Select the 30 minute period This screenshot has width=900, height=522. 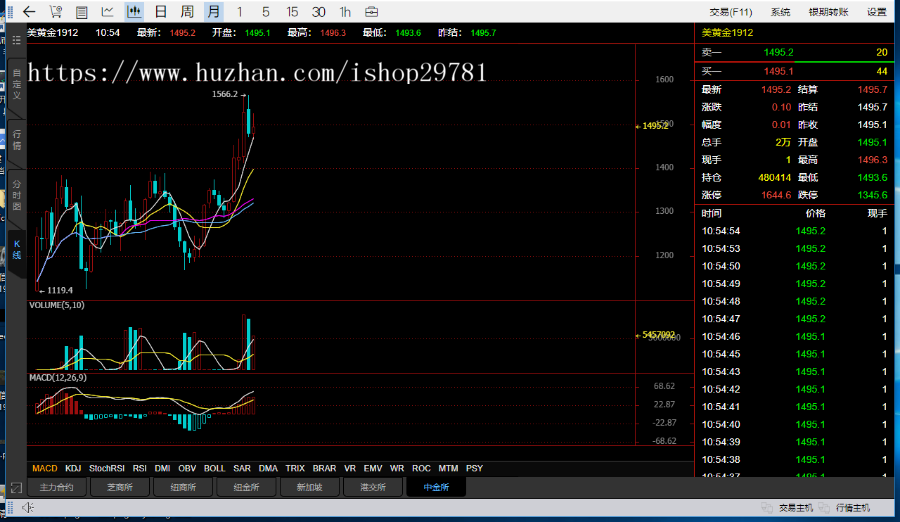click(x=319, y=11)
